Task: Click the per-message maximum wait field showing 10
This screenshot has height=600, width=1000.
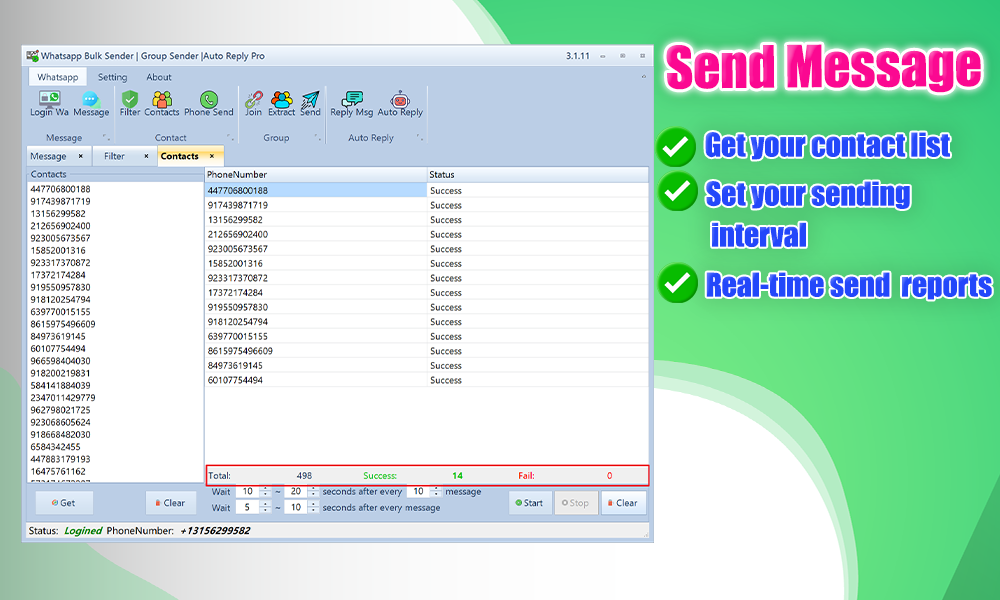Action: (295, 508)
